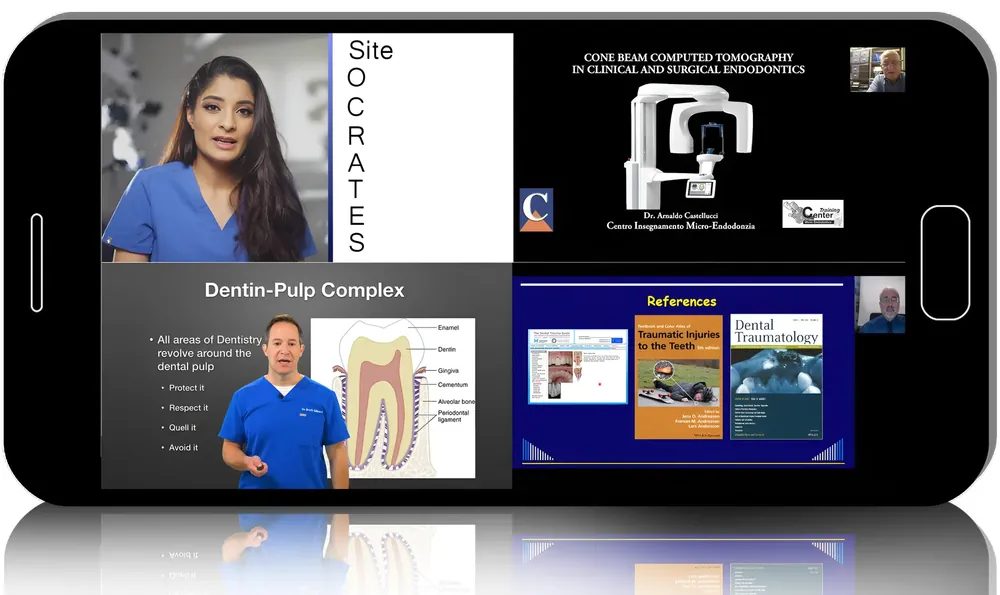Click the Dental Traumatology journal cover

(776, 377)
